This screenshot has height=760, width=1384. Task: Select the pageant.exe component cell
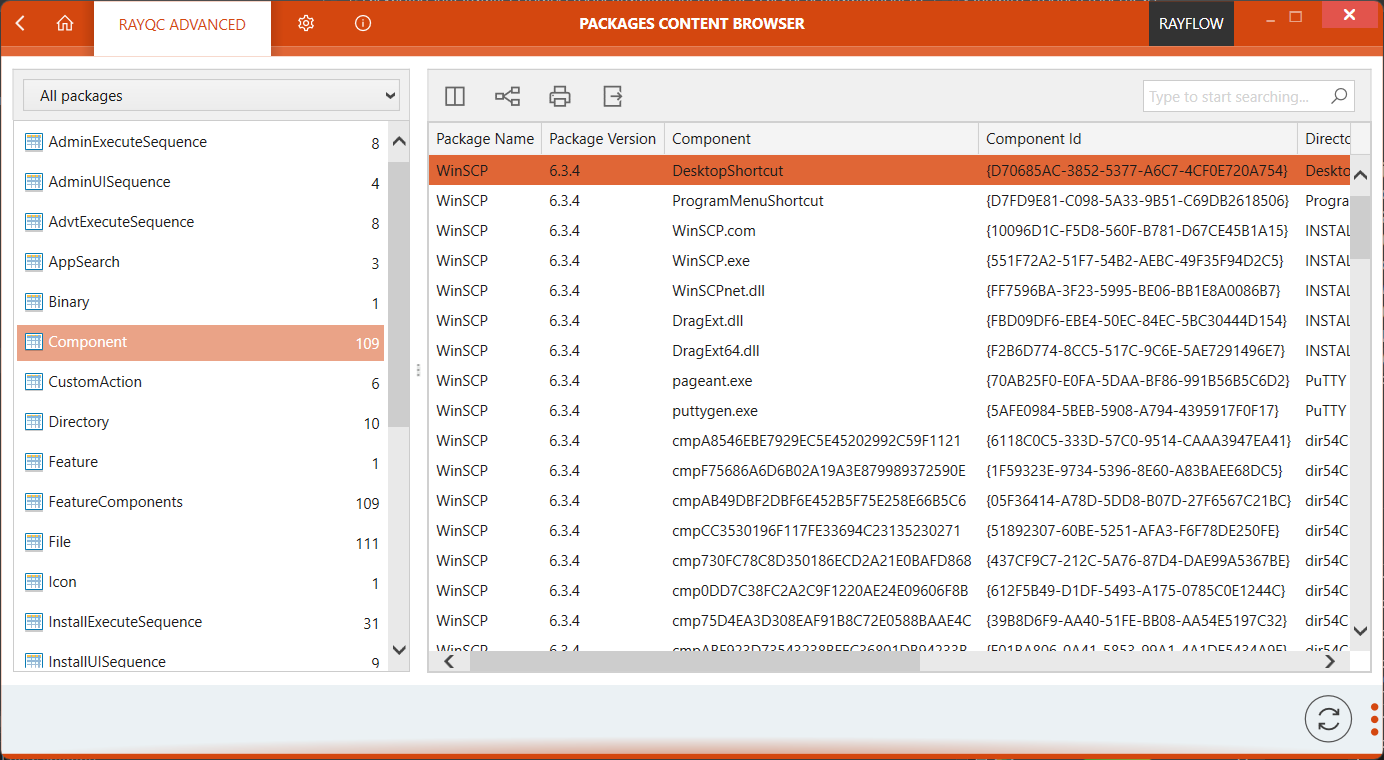click(x=821, y=381)
